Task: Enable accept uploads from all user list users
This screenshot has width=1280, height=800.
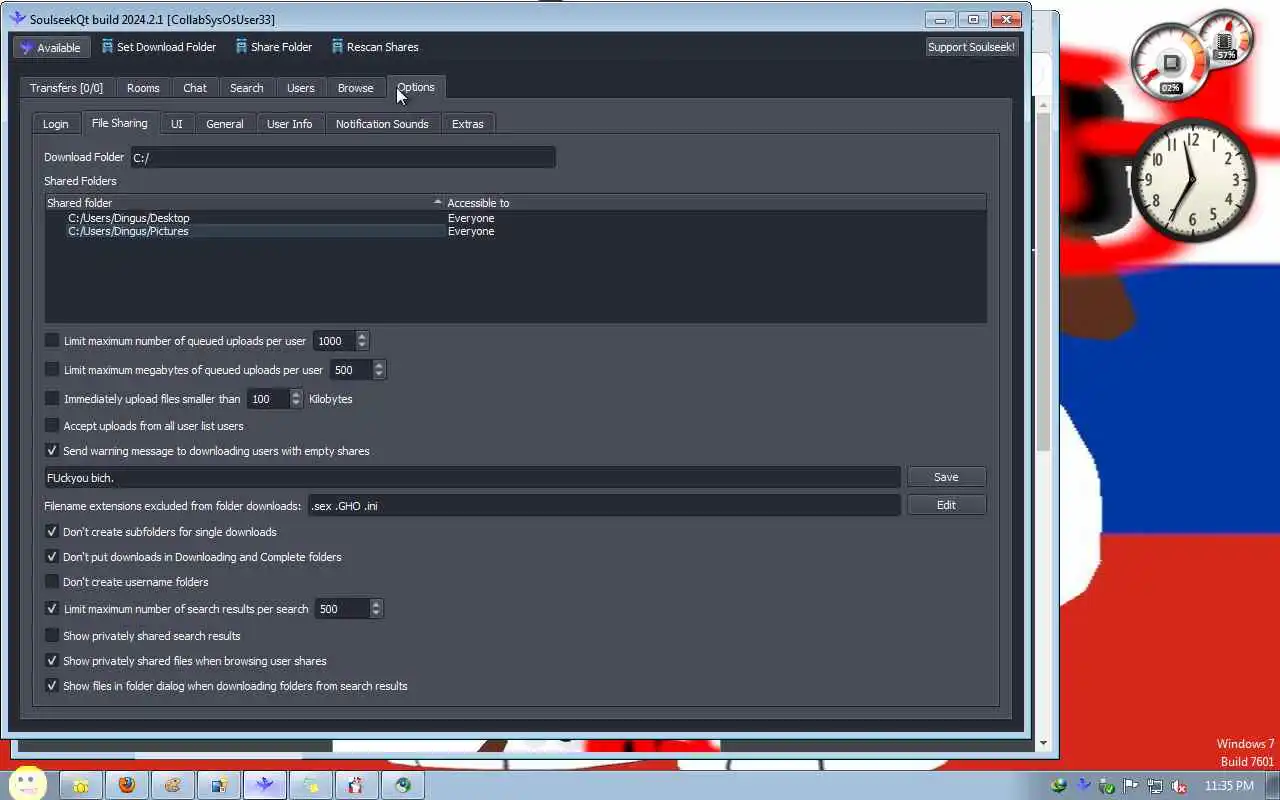Action: (x=52, y=426)
